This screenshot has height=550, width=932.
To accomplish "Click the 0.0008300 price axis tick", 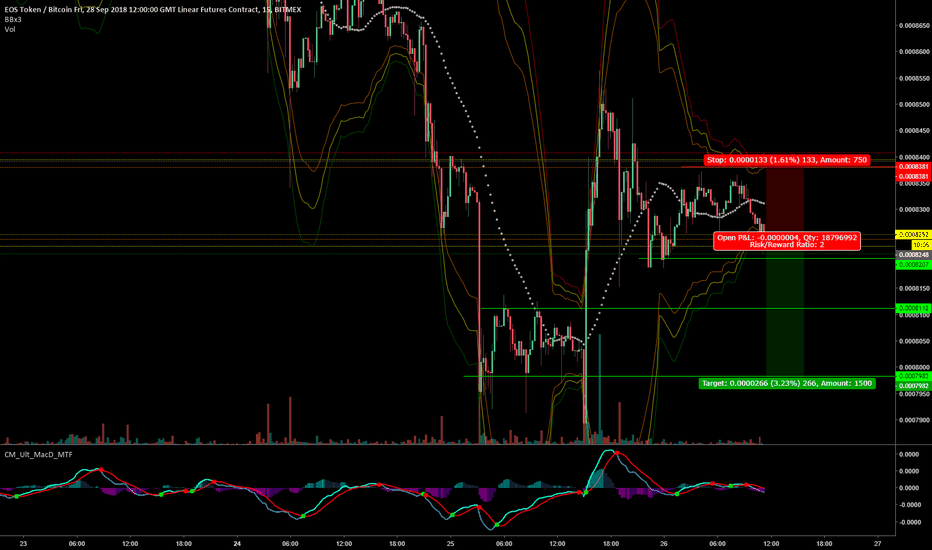I will [x=914, y=209].
